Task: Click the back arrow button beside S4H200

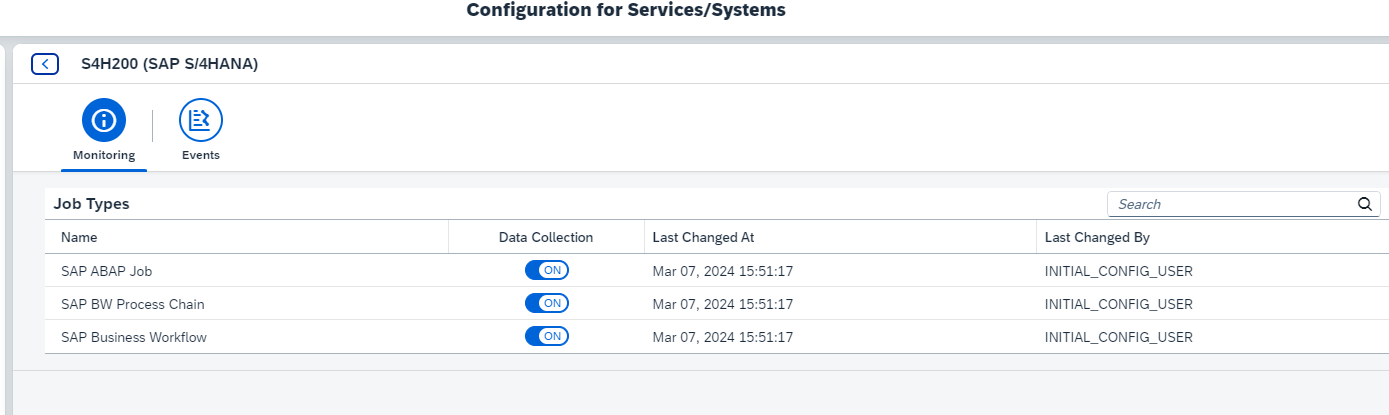Action: point(45,64)
